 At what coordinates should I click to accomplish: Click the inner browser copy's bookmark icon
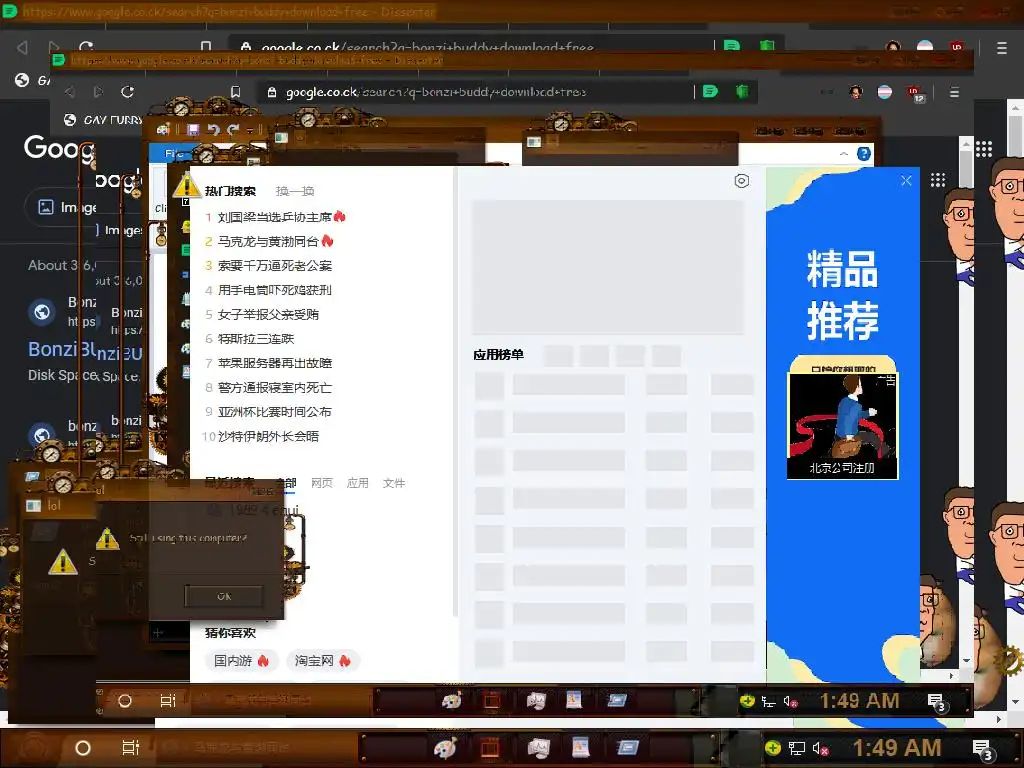coord(236,92)
